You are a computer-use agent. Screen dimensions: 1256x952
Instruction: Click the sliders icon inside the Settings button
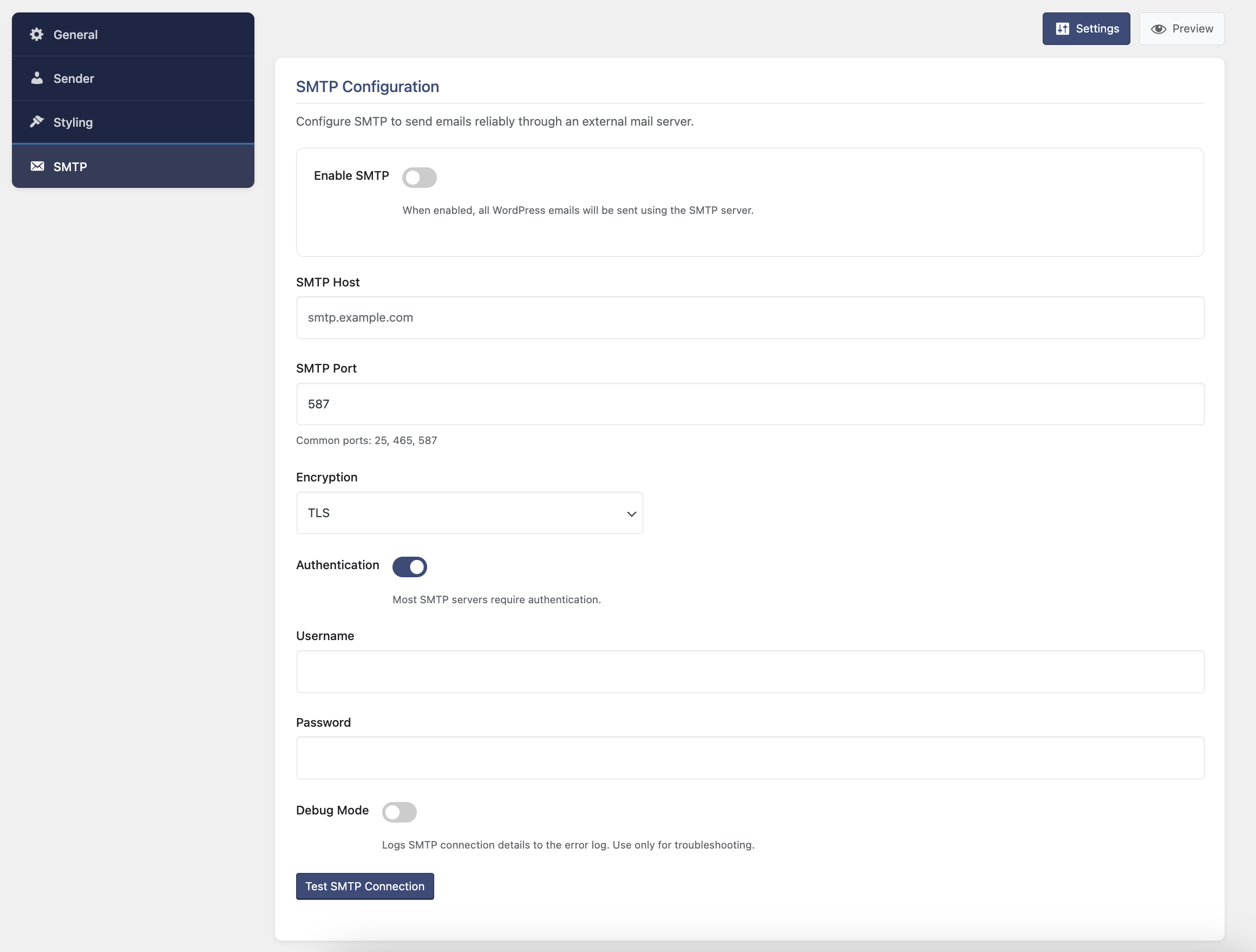point(1063,28)
